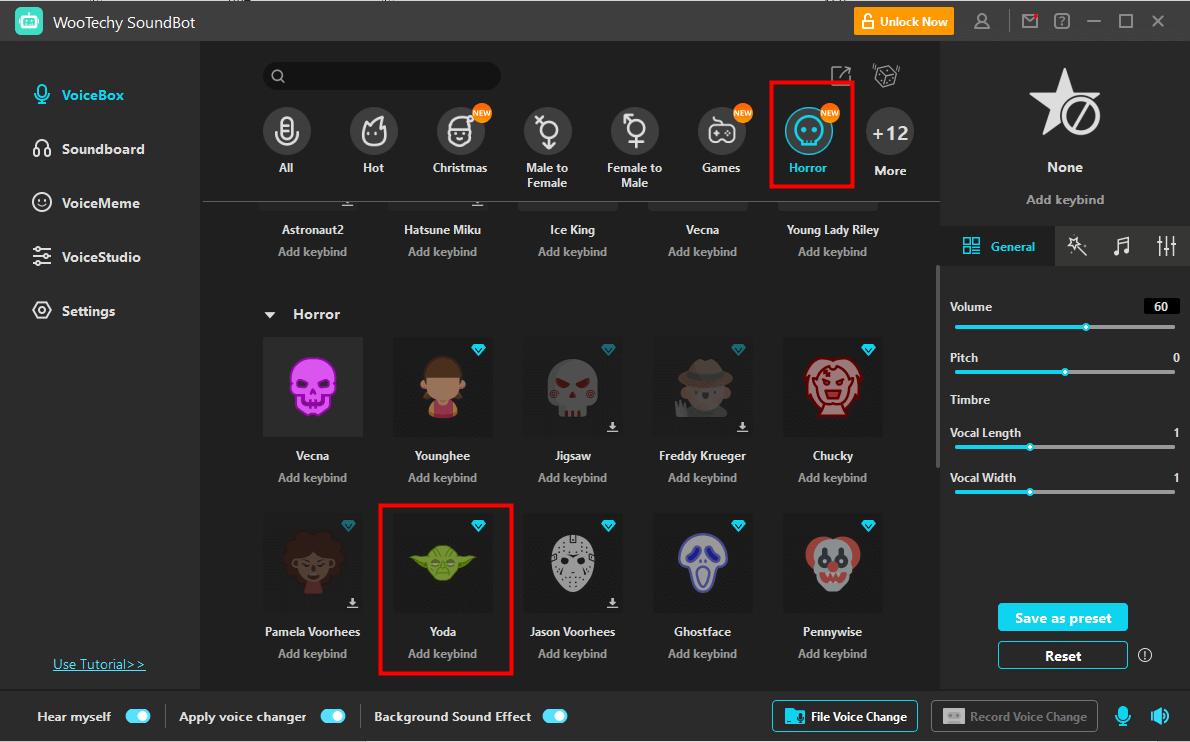Choose the Christmas category icon
1190x742 pixels.
pyautogui.click(x=460, y=132)
